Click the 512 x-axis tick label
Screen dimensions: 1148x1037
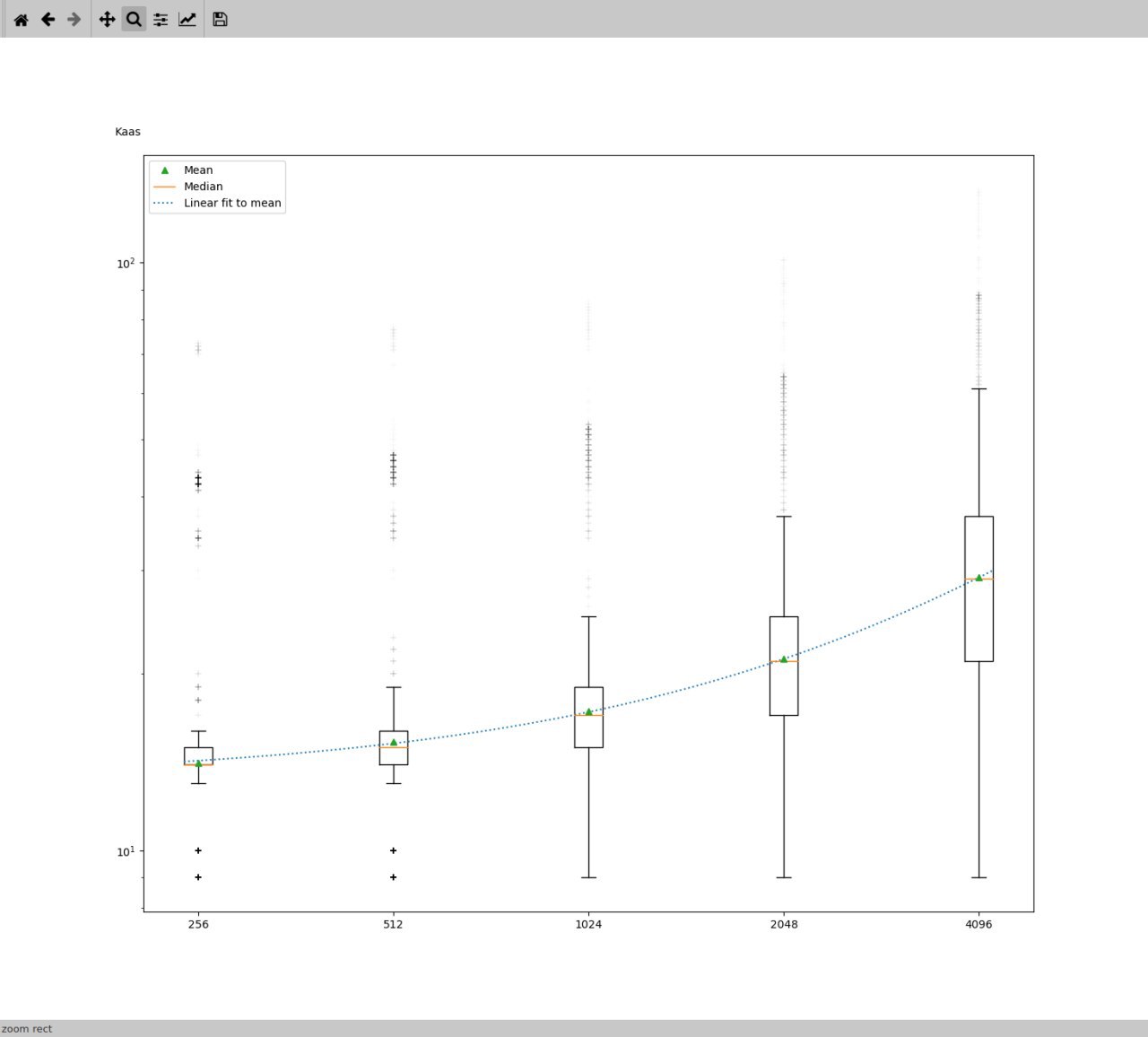pos(393,924)
